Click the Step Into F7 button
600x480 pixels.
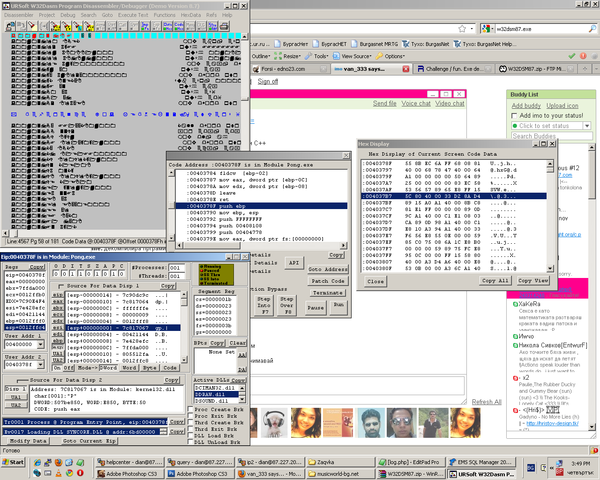[x=263, y=305]
